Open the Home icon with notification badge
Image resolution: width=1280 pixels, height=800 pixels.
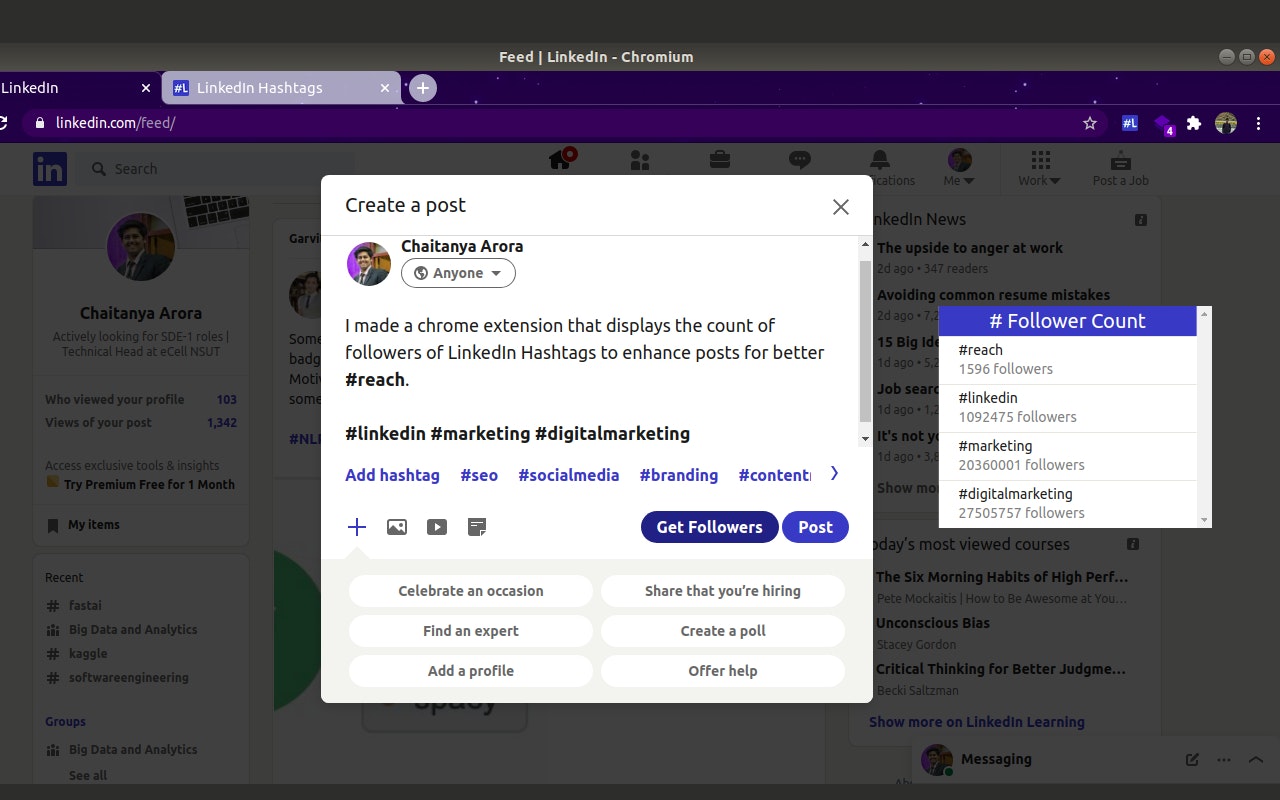560,160
